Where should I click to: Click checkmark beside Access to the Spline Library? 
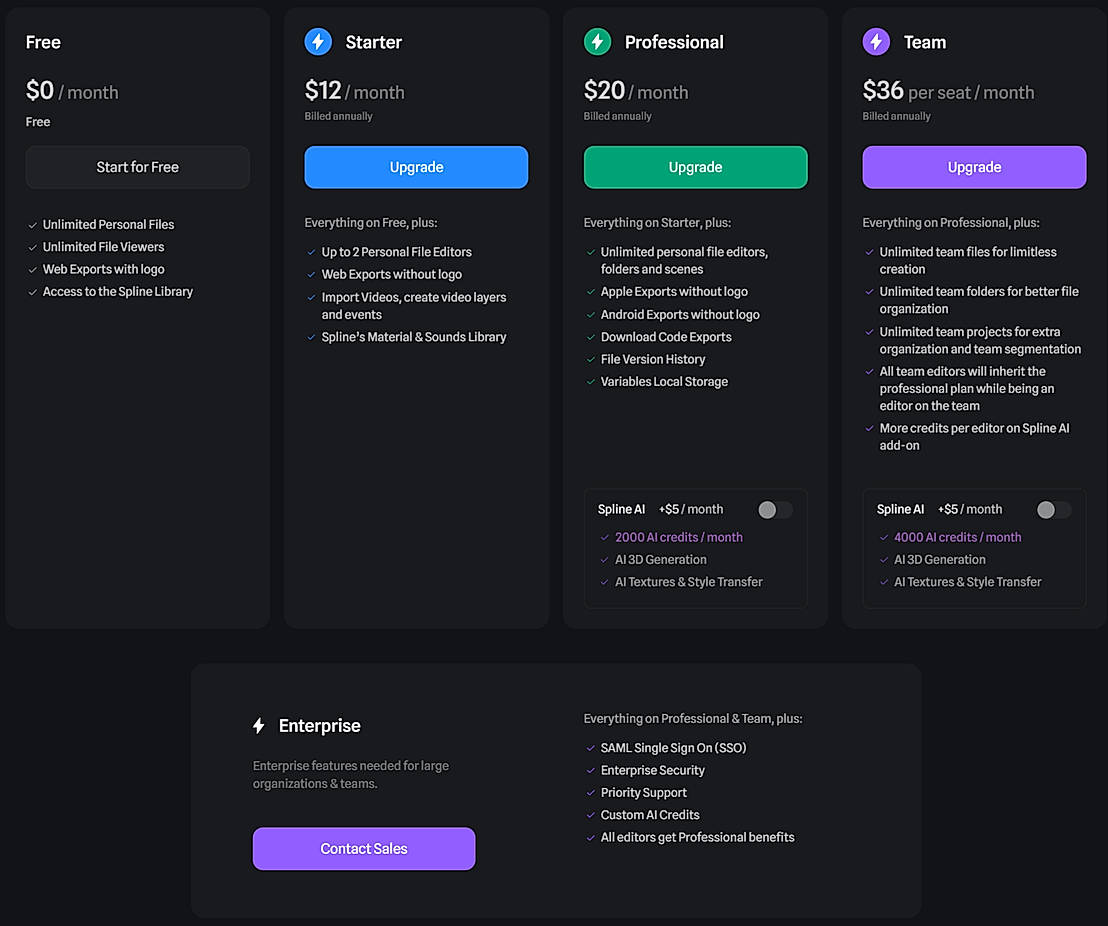coord(32,293)
